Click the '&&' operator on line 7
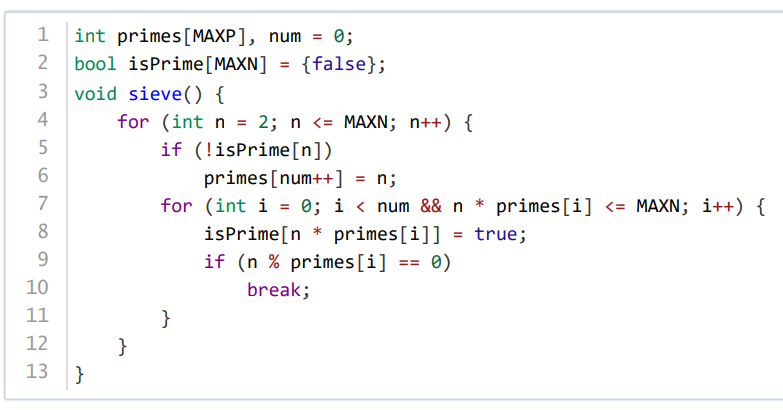The image size is (783, 410). click(x=431, y=206)
